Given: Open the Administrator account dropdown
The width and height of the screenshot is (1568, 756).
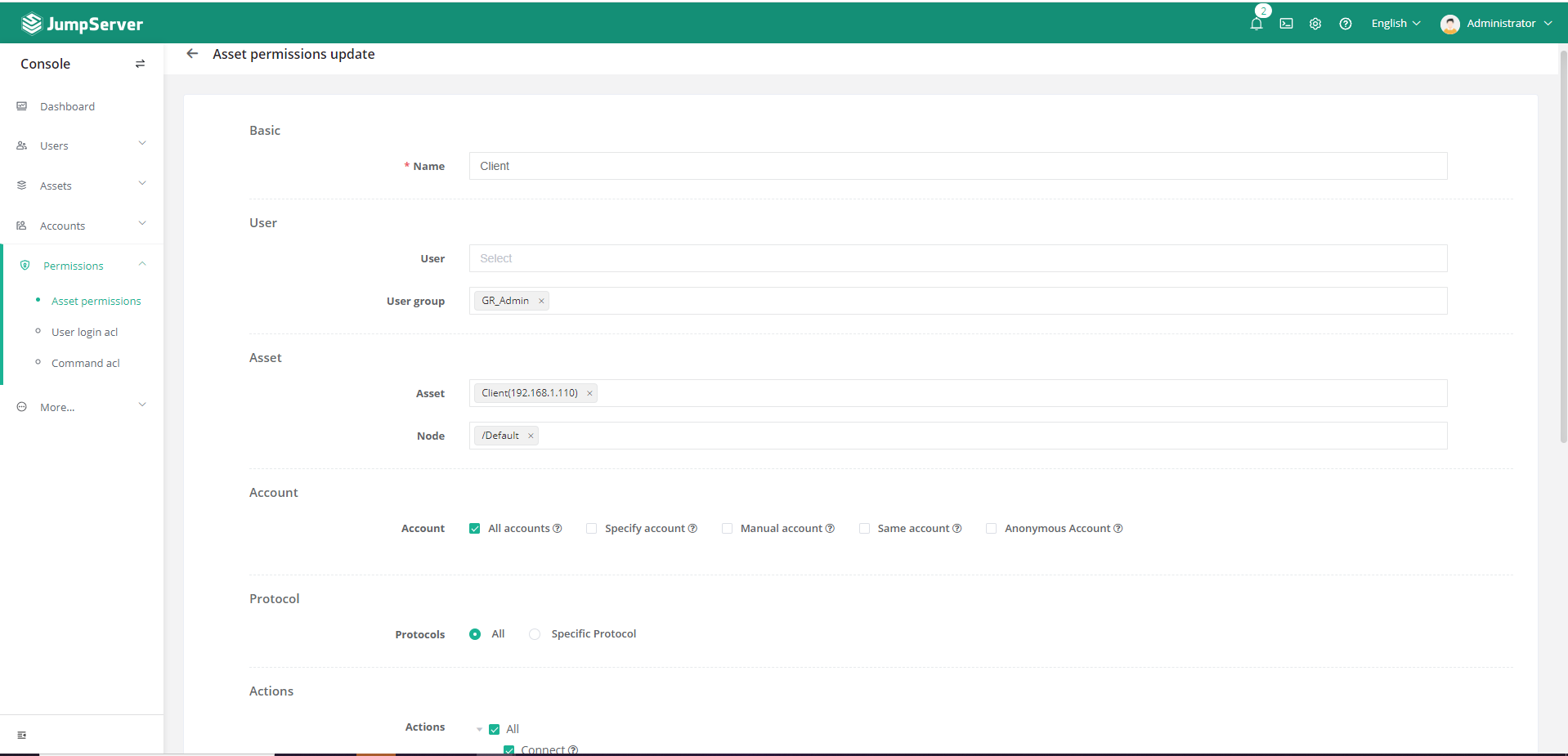Looking at the screenshot, I should coord(1498,24).
